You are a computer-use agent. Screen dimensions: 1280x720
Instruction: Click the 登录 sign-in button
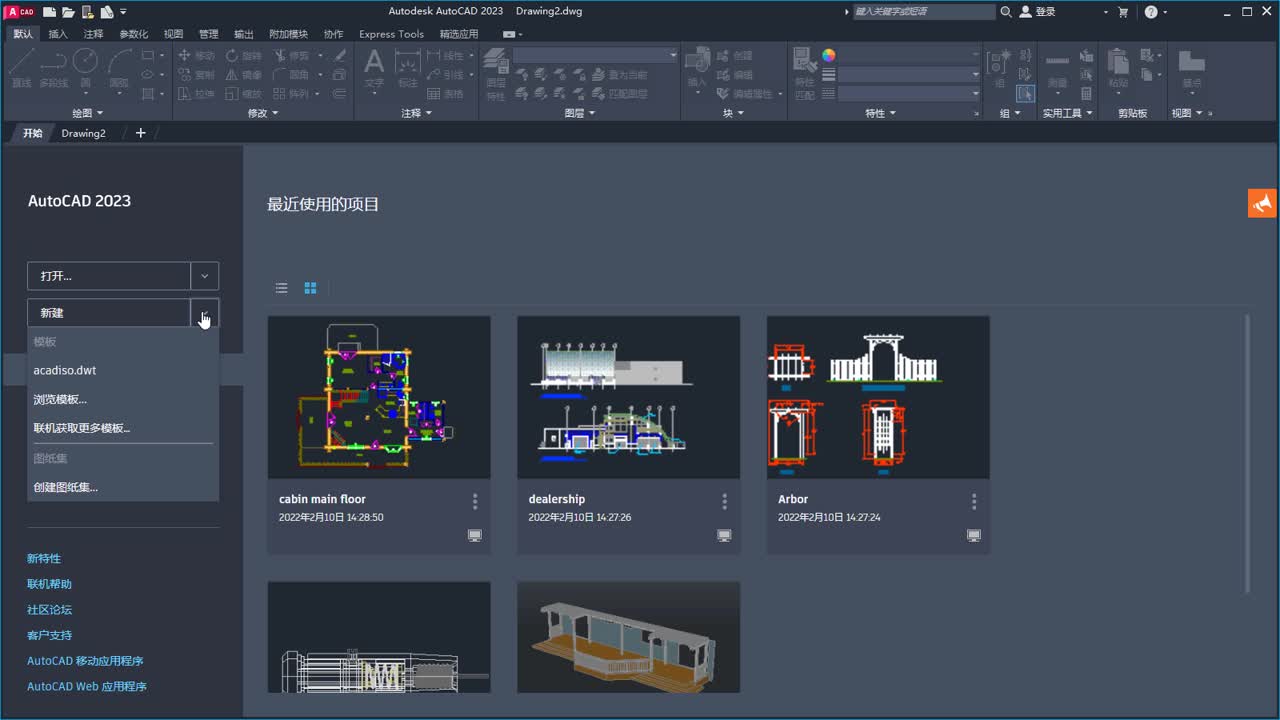[1038, 12]
